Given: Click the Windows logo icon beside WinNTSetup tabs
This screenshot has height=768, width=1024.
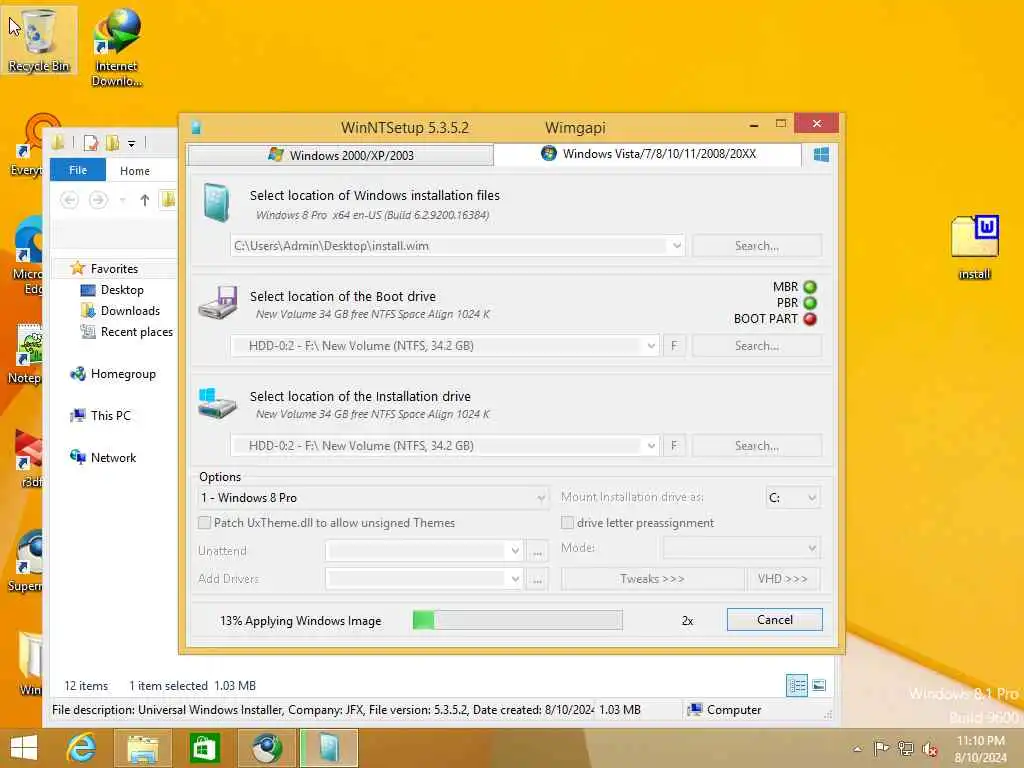Looking at the screenshot, I should (x=821, y=155).
